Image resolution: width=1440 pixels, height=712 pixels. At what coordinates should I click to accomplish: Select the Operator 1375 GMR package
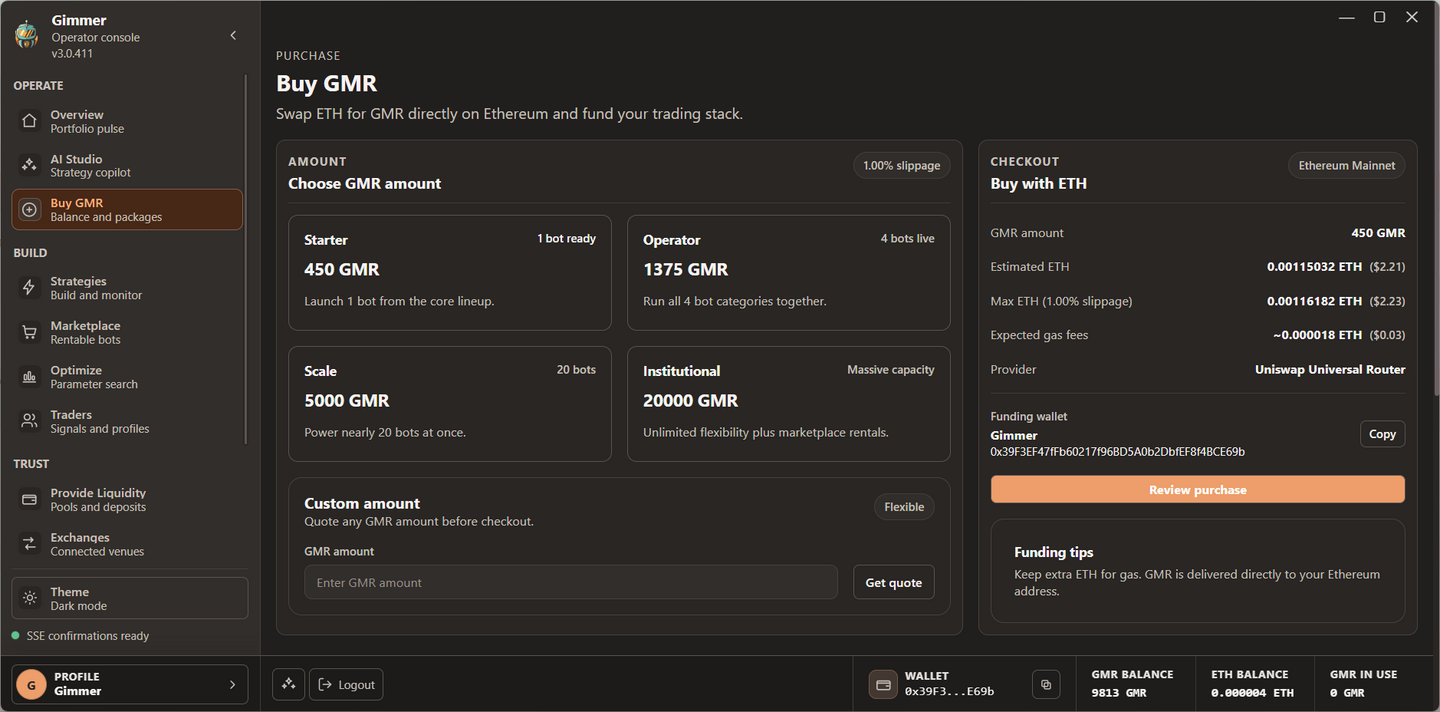pos(789,272)
